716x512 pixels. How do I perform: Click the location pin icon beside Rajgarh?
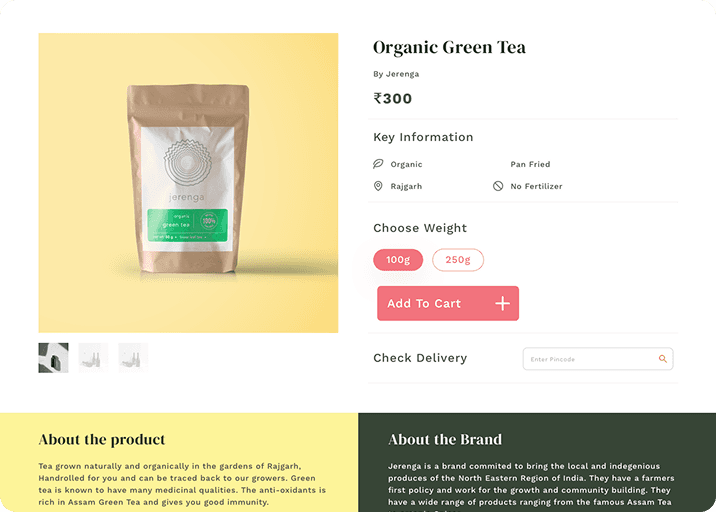[378, 186]
